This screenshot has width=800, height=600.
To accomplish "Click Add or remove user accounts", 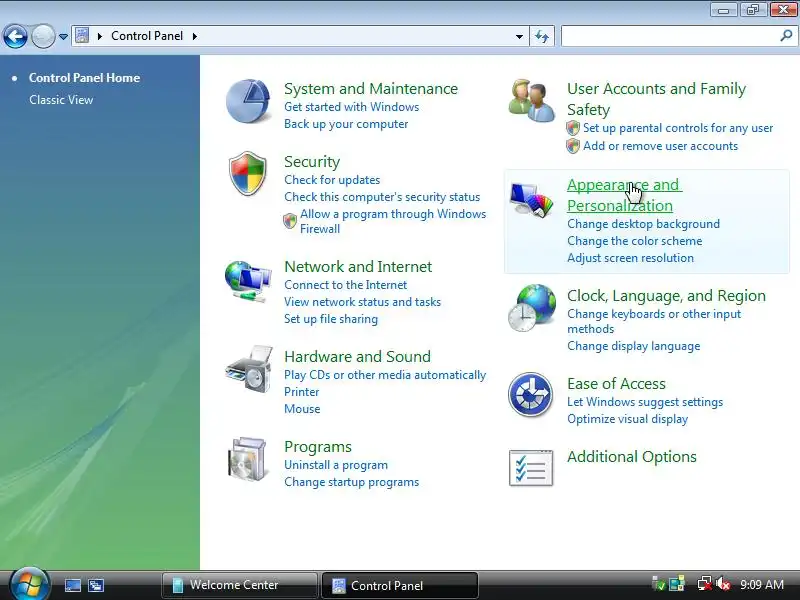I will 660,146.
